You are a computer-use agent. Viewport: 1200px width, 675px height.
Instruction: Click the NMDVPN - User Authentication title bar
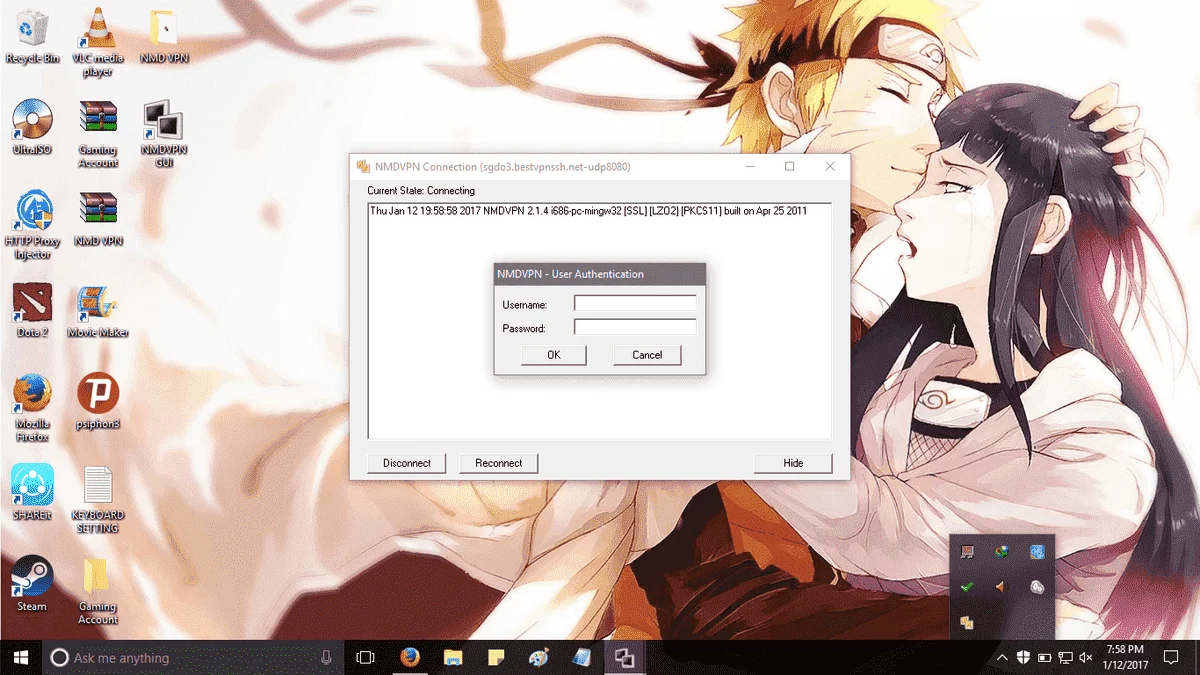[600, 274]
